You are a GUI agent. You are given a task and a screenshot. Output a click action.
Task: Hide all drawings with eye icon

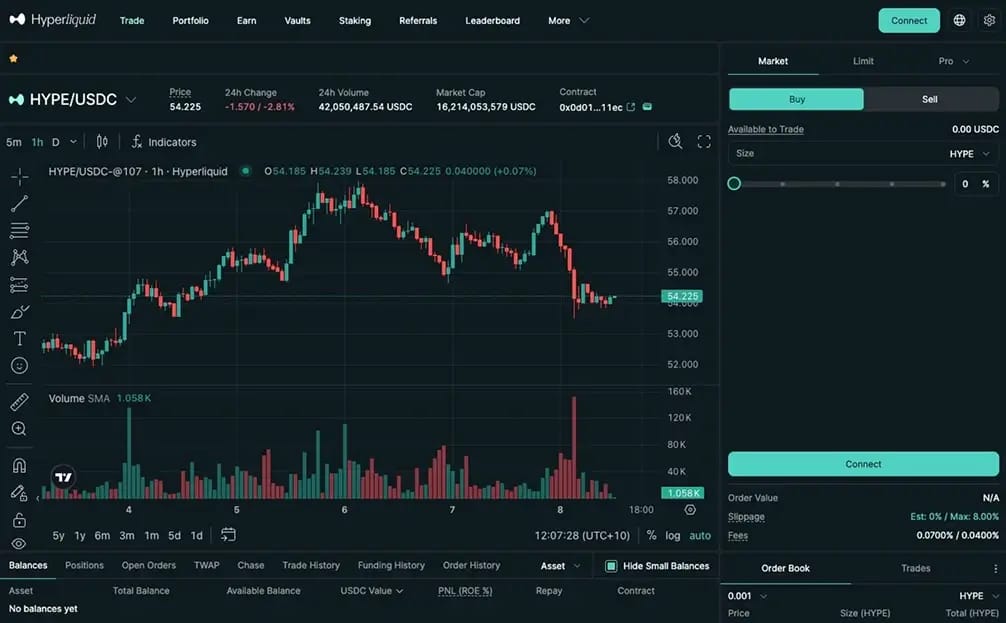(x=19, y=543)
